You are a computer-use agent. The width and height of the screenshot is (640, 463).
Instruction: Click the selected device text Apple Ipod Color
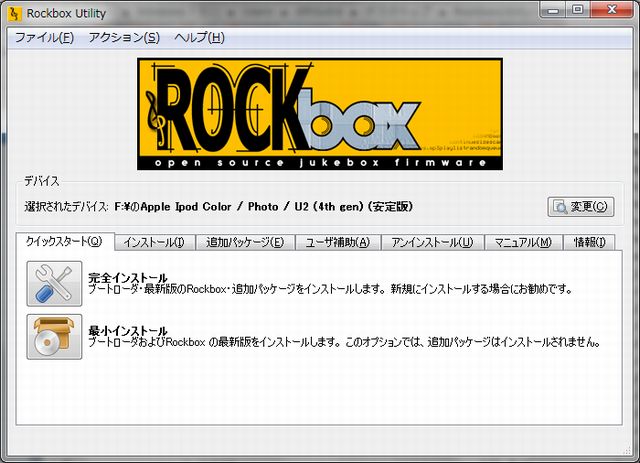point(264,207)
